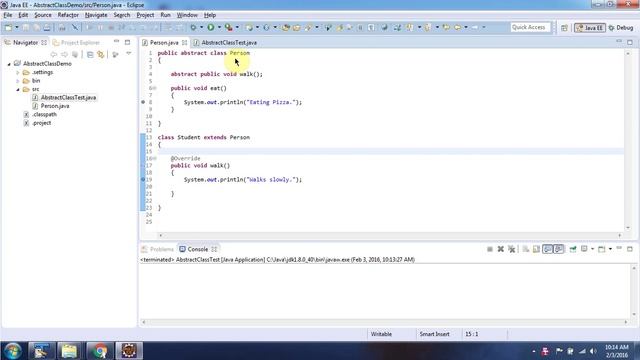This screenshot has height=360, width=640.
Task: Click Remove All Terminated Launches icon
Action: (x=512, y=249)
